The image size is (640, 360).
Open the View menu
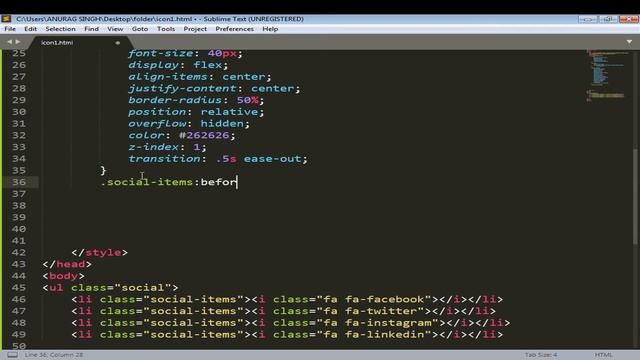(115, 29)
